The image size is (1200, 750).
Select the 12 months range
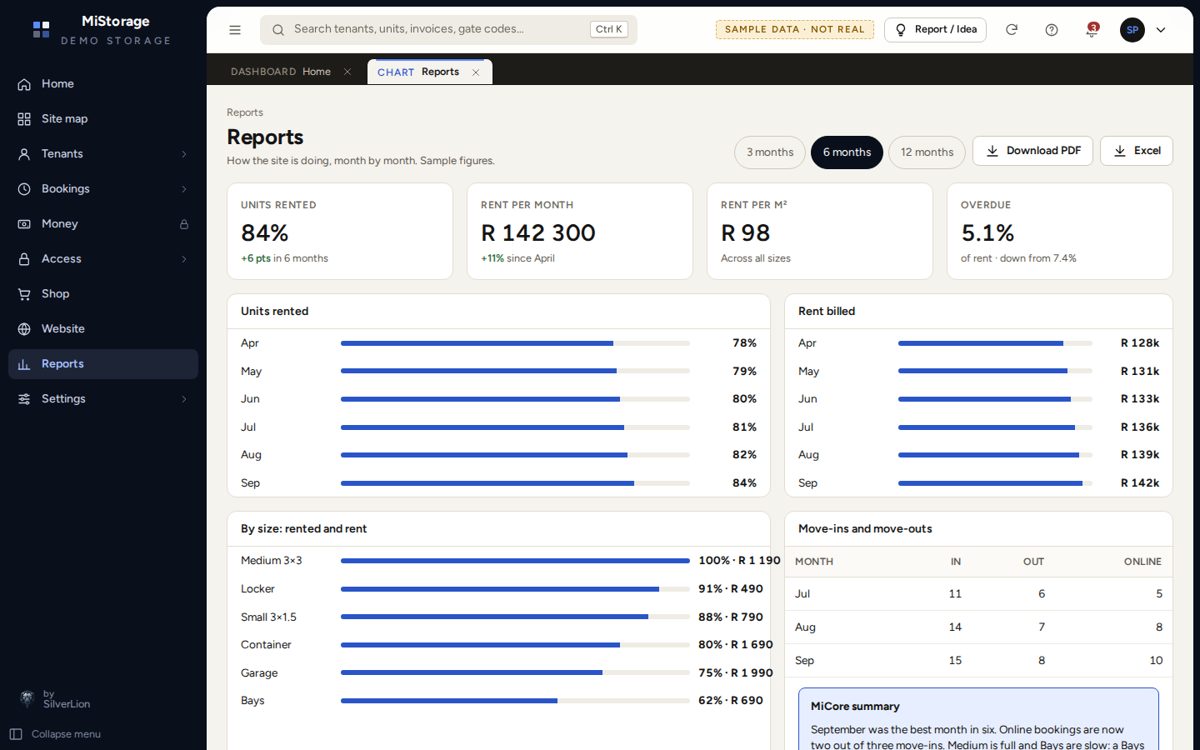[927, 152]
